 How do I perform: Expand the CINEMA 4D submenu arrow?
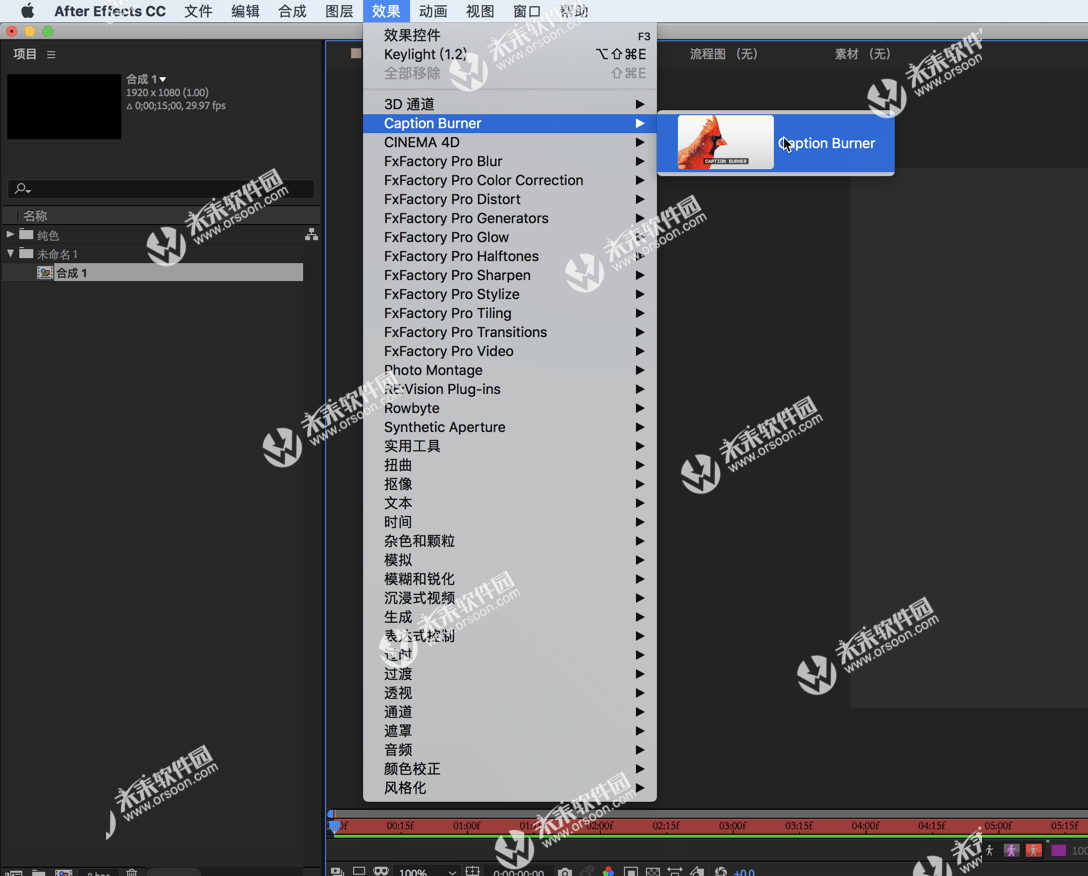click(640, 142)
